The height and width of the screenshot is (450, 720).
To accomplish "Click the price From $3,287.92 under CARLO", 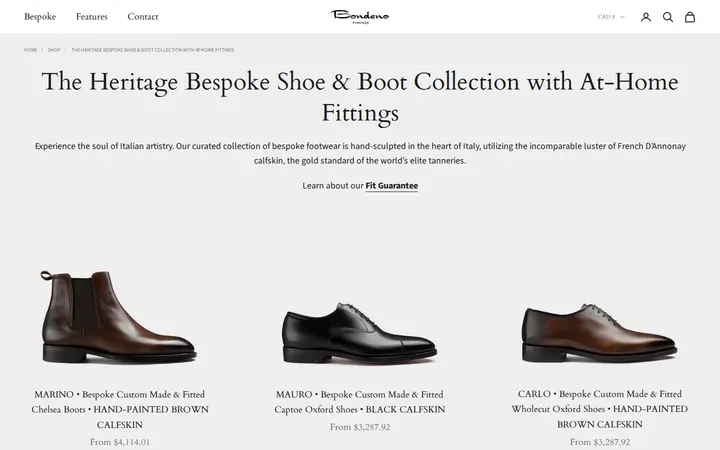I will coord(600,442).
